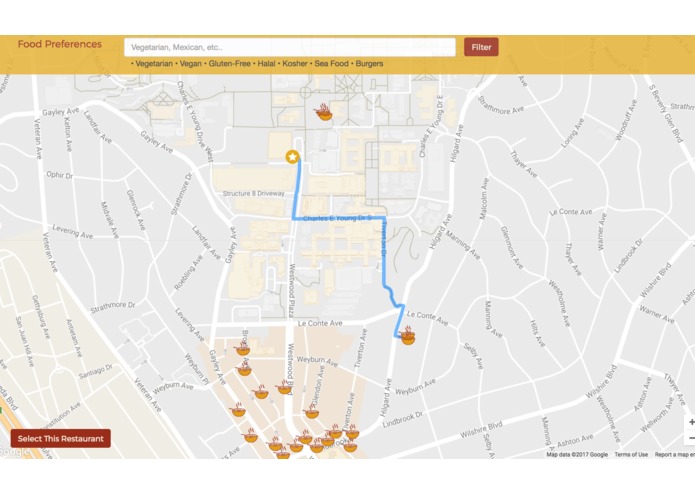The image size is (695, 494).
Task: Focus the food preferences search field
Action: [x=290, y=47]
